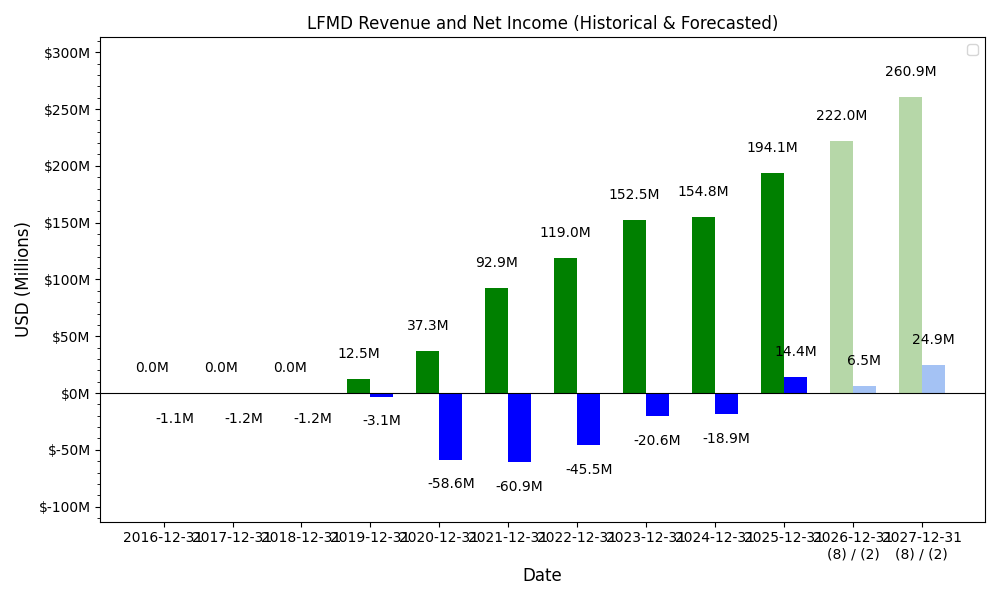Click the $300M y-axis tick label

(x=67, y=53)
